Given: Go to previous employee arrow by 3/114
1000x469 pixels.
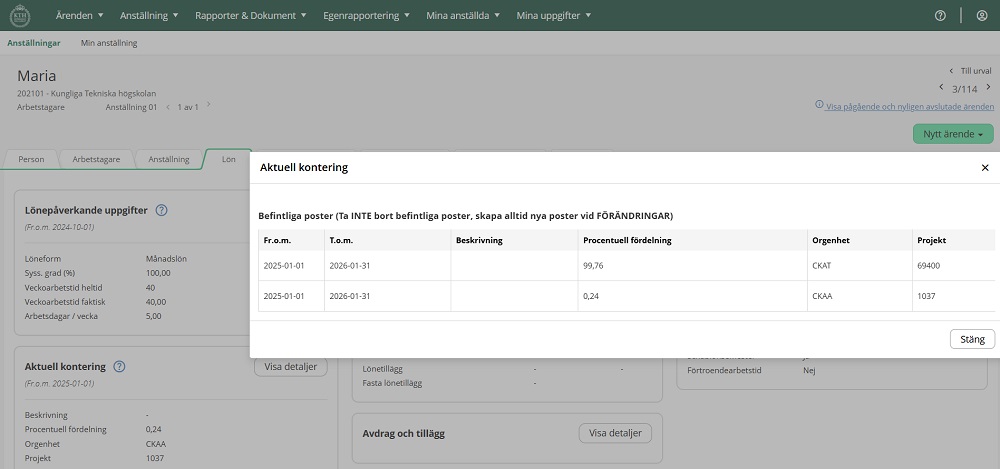Looking at the screenshot, I should 940,88.
